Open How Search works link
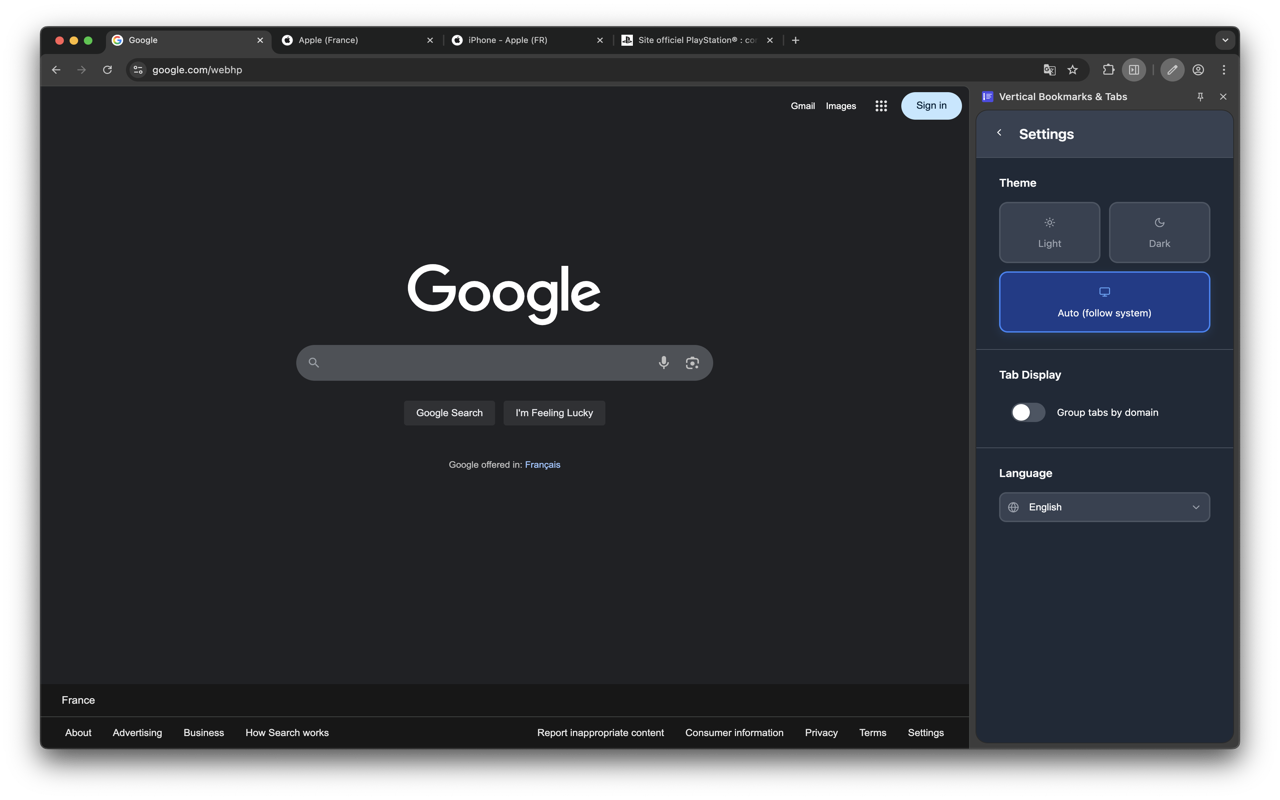The width and height of the screenshot is (1280, 800). [x=287, y=733]
